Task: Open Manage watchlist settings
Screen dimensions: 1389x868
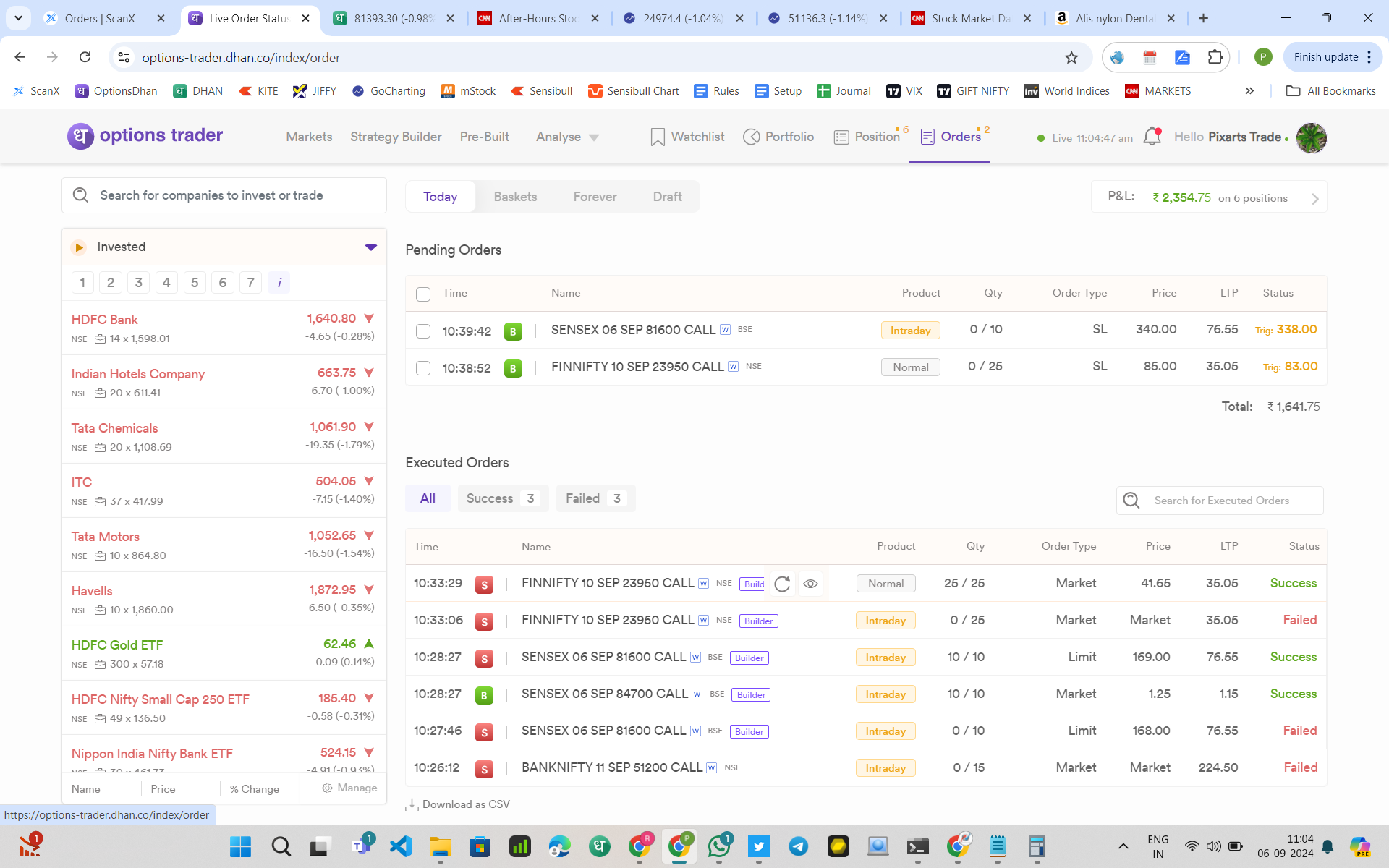Action: tap(349, 788)
